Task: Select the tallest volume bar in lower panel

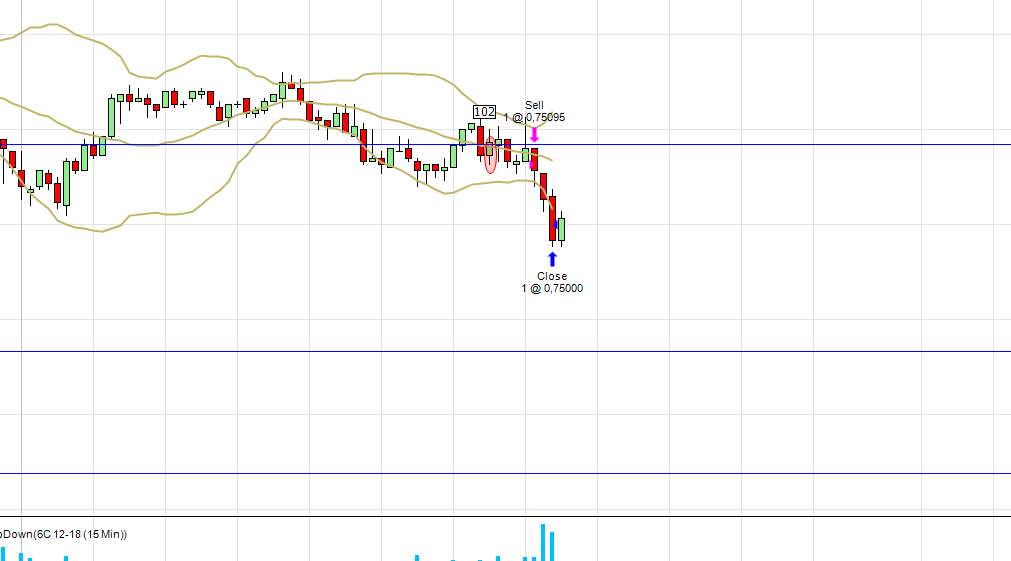Action: click(544, 542)
